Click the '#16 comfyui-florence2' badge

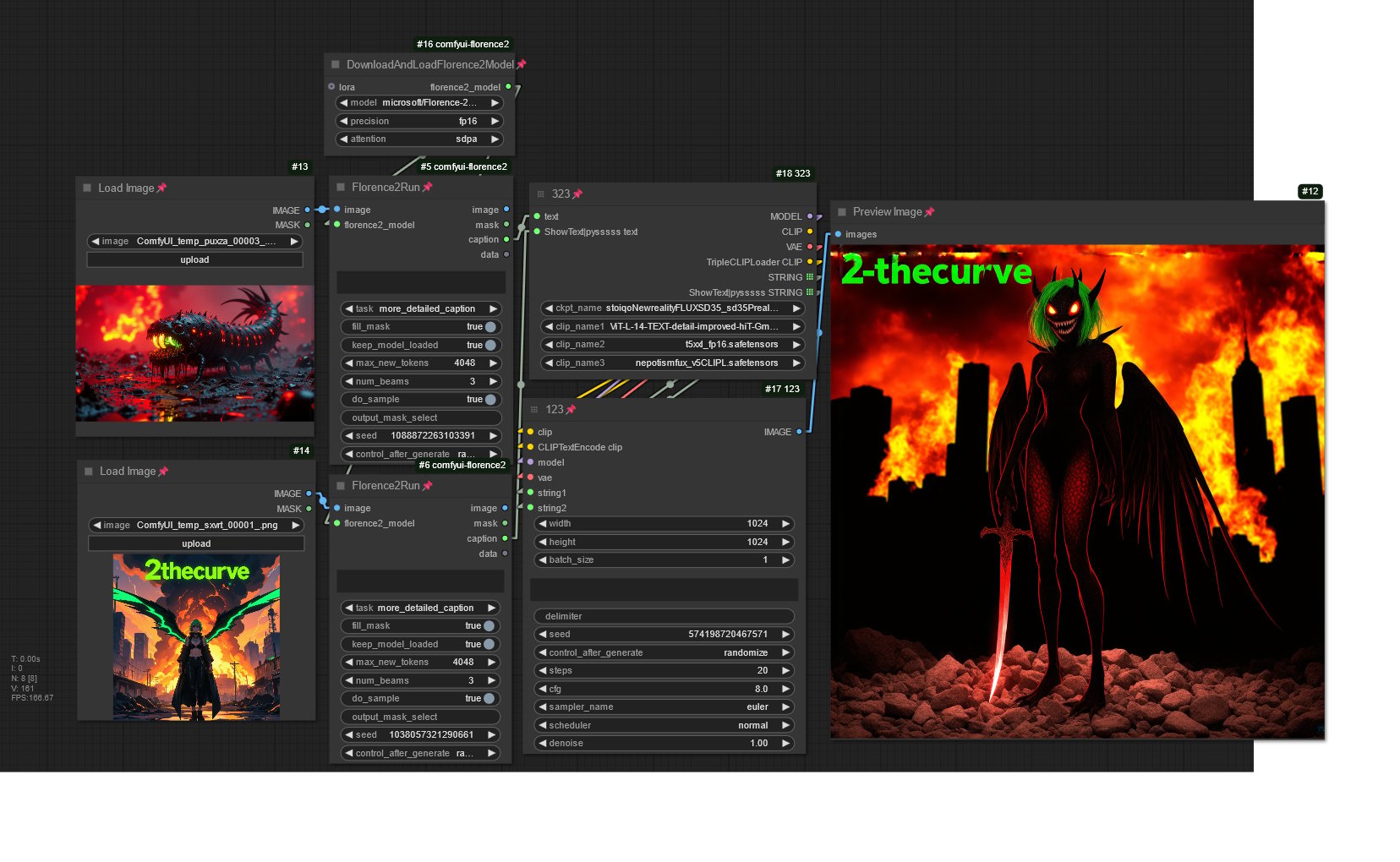tap(462, 44)
